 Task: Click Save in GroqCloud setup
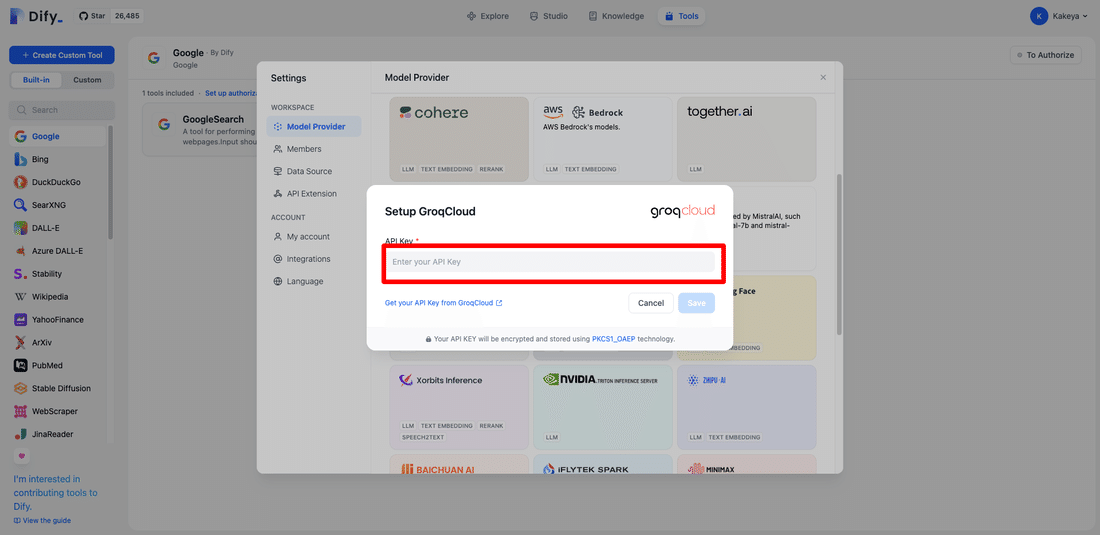point(697,304)
